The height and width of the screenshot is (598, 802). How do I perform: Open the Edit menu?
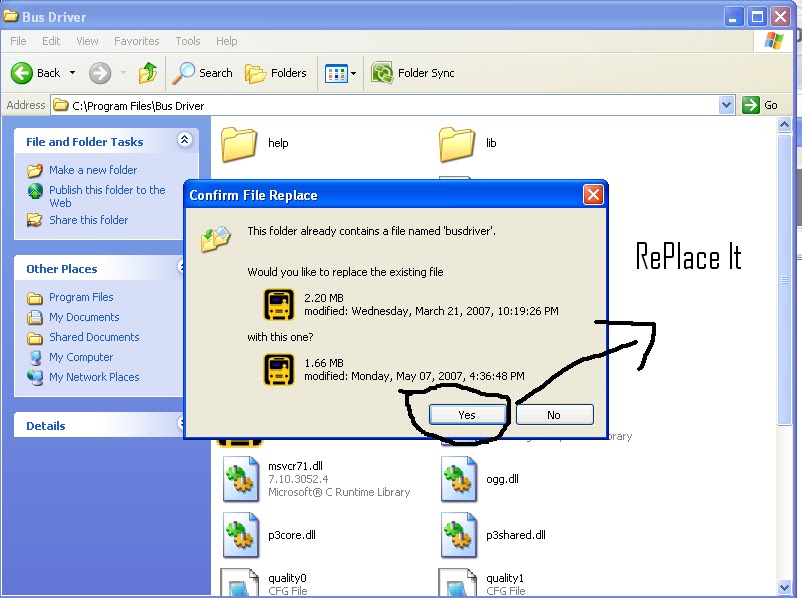pyautogui.click(x=51, y=41)
